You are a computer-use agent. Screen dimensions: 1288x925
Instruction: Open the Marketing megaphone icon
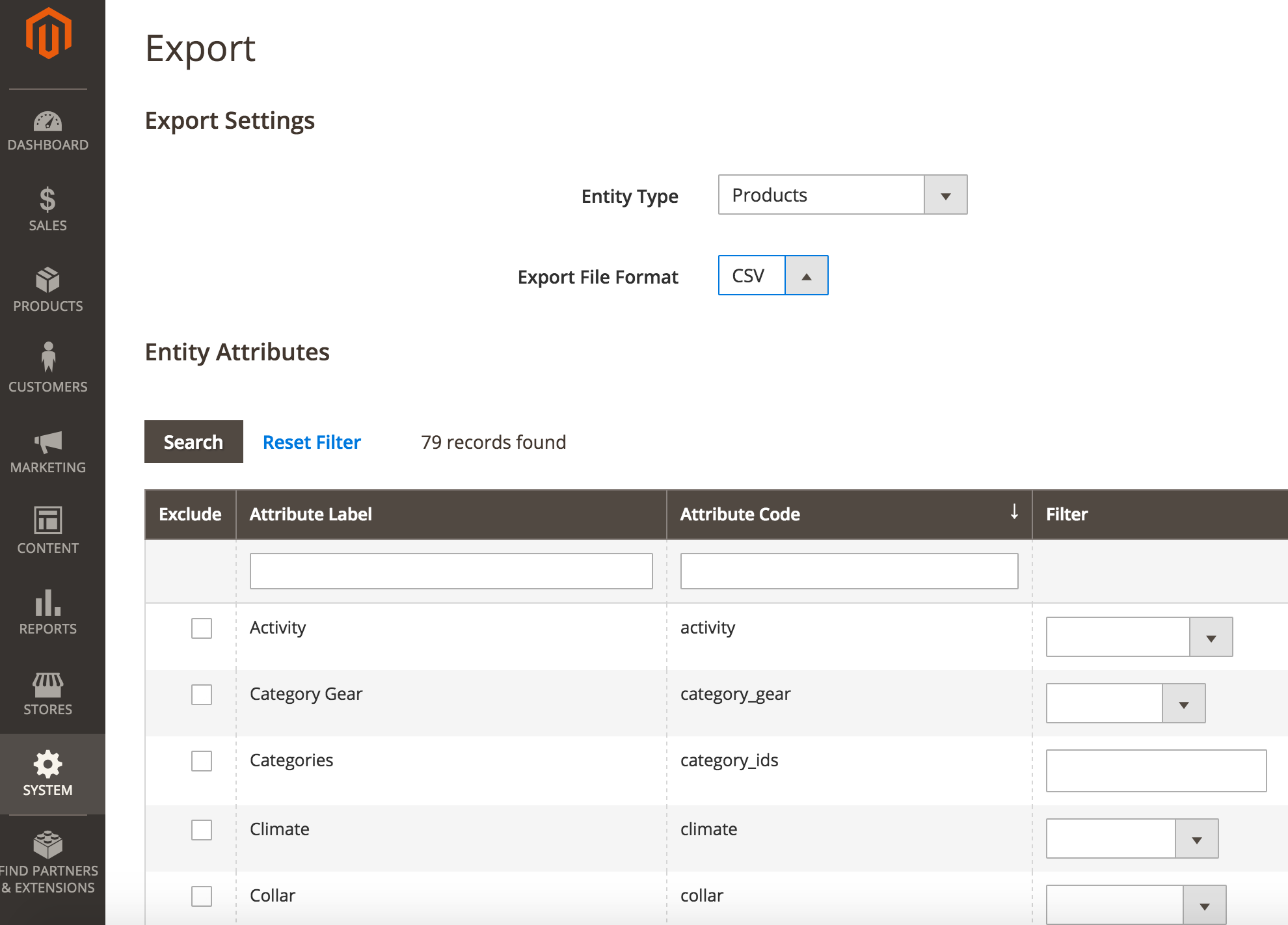tap(47, 442)
